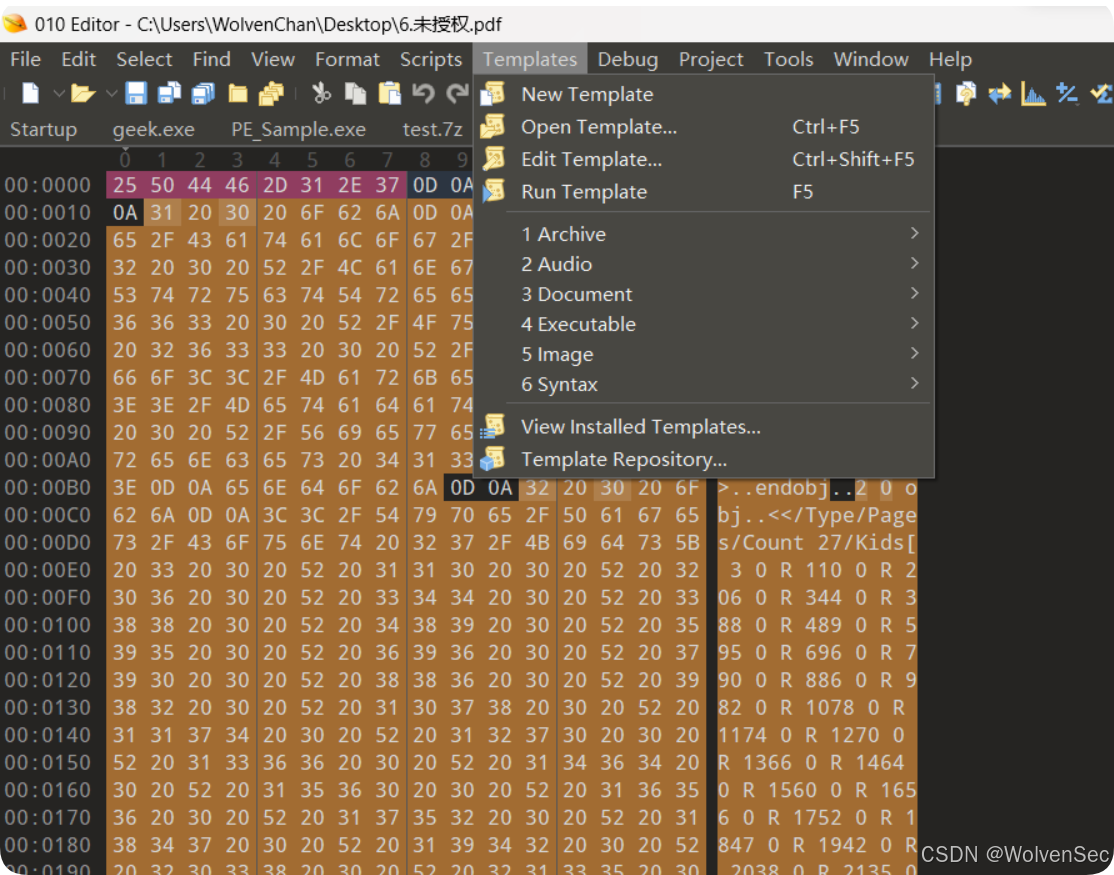Open the Debug menu
The width and height of the screenshot is (1114, 875).
627,59
